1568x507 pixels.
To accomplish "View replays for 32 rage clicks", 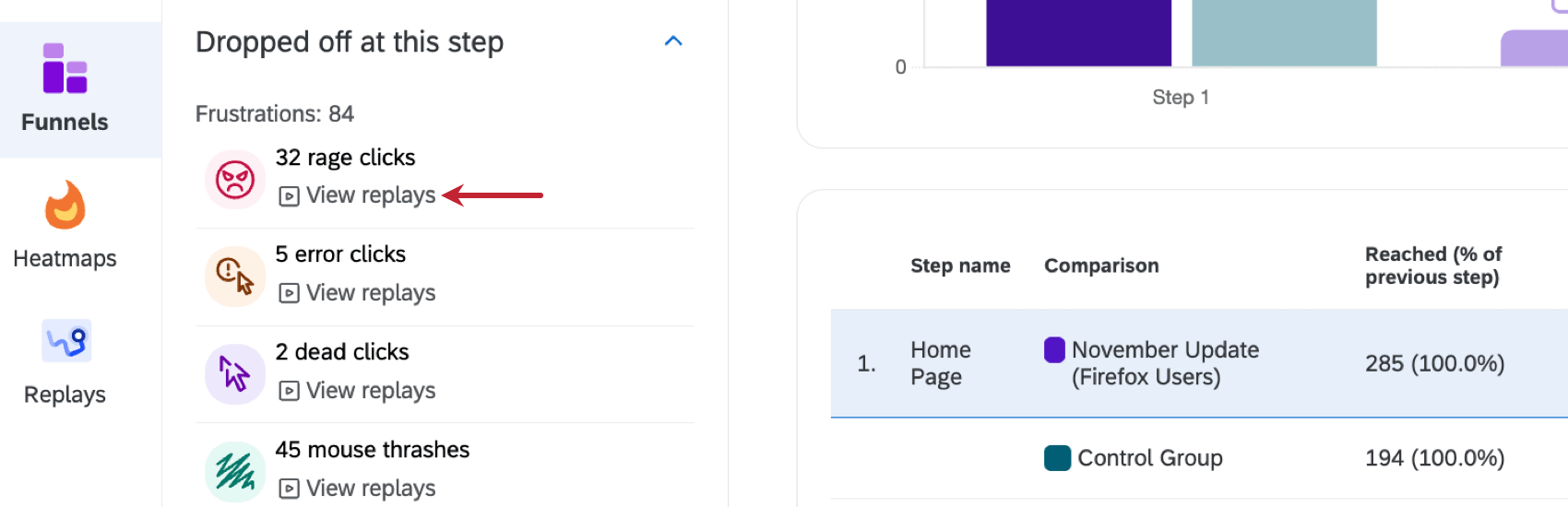I will click(x=371, y=195).
